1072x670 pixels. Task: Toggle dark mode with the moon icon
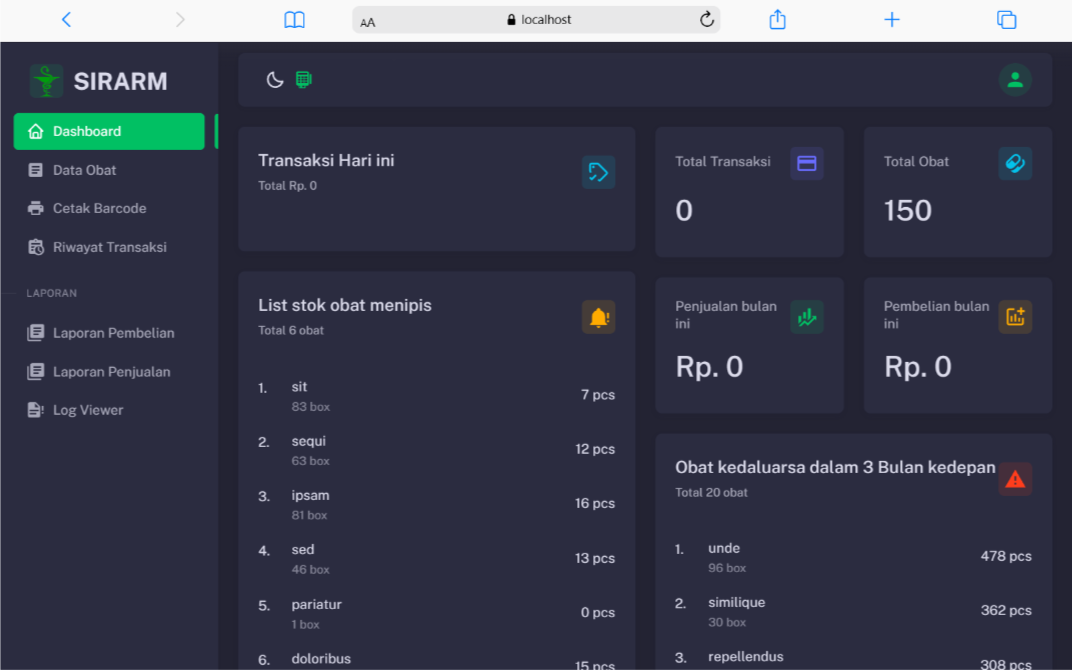[x=275, y=80]
